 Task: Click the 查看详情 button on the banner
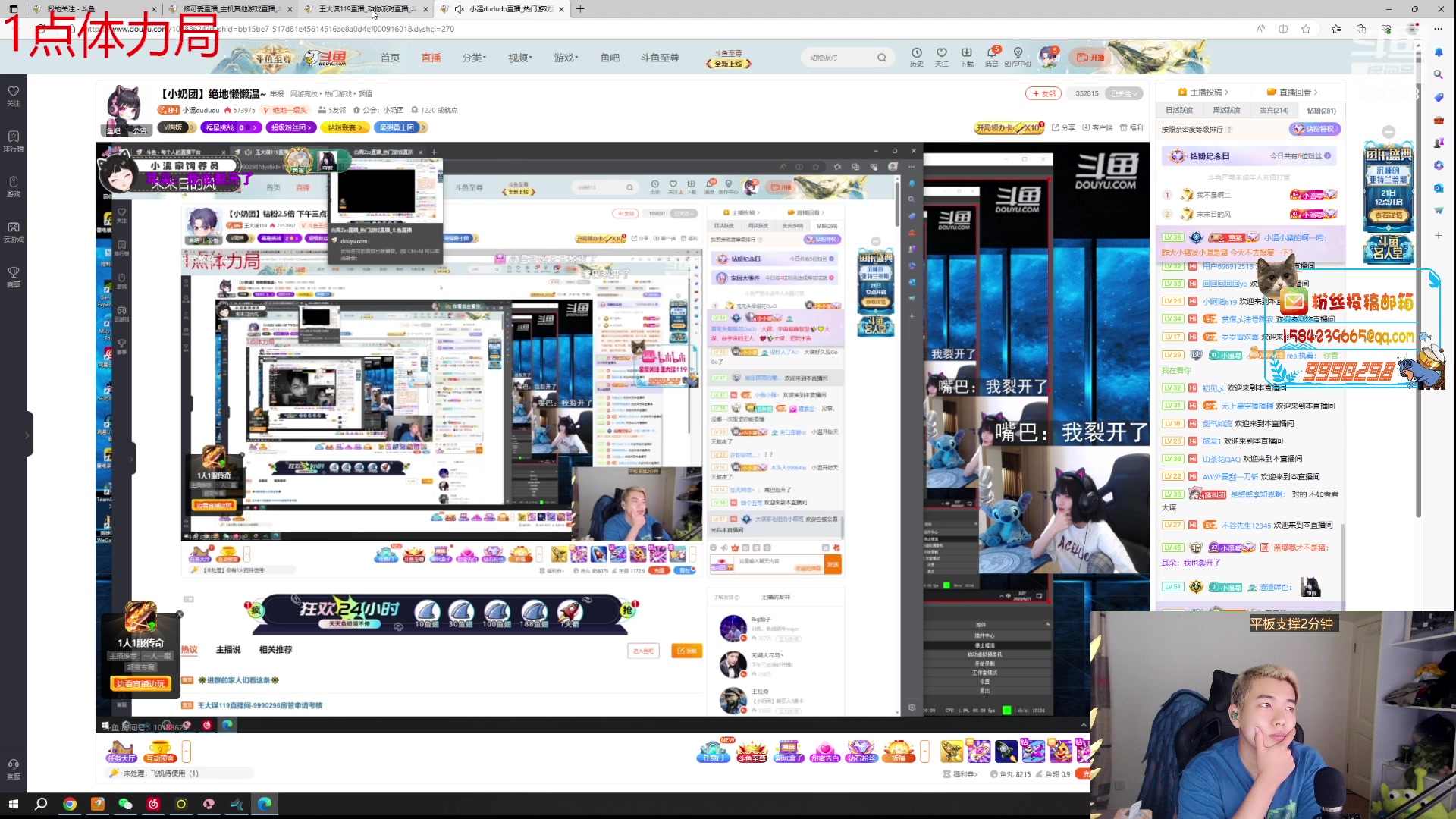[x=1389, y=216]
